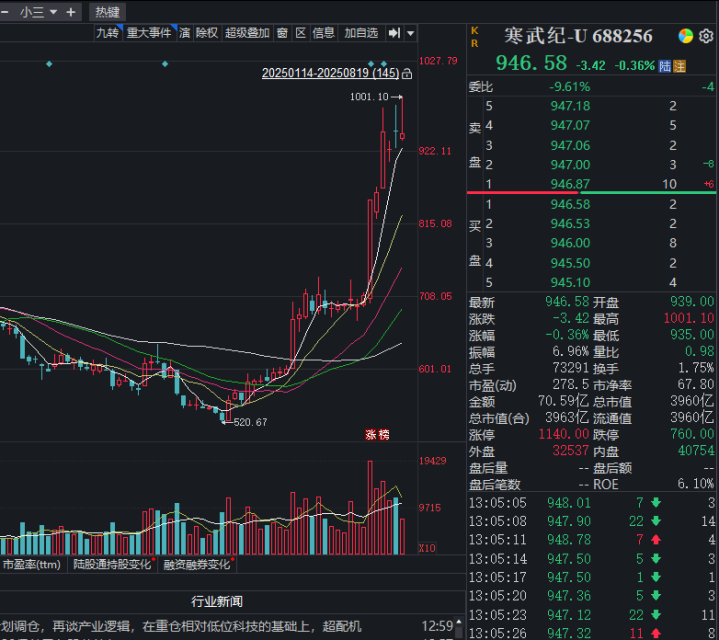719x640 pixels.
Task: Open the settings gear icon in quote panel
Action: 706,36
